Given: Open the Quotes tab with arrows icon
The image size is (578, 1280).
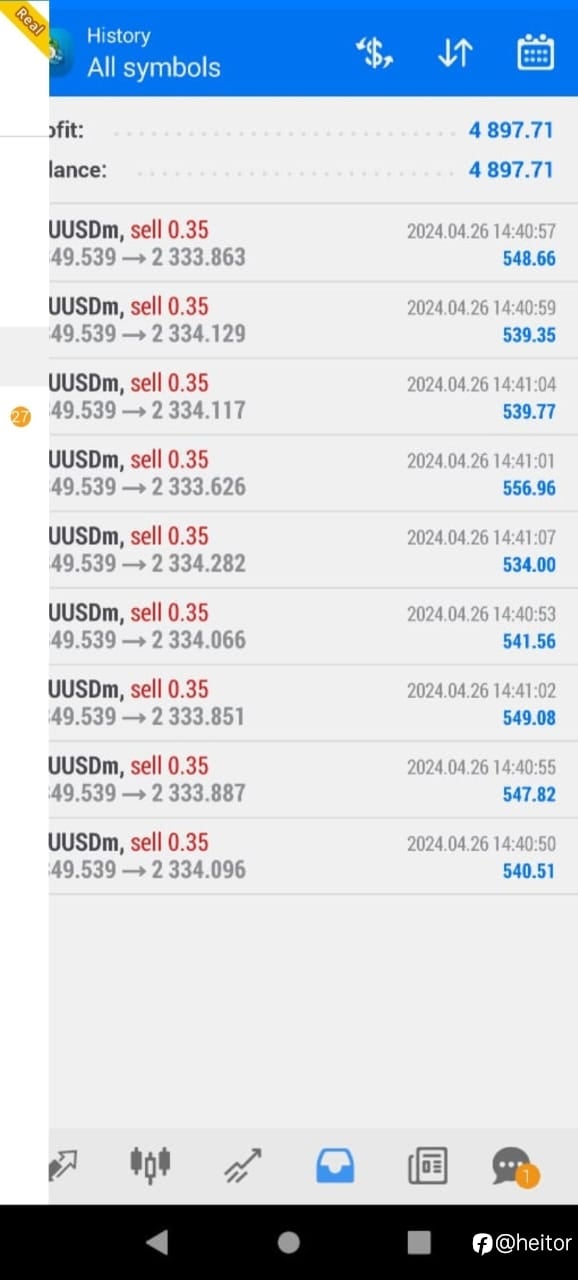Looking at the screenshot, I should pos(62,1165).
